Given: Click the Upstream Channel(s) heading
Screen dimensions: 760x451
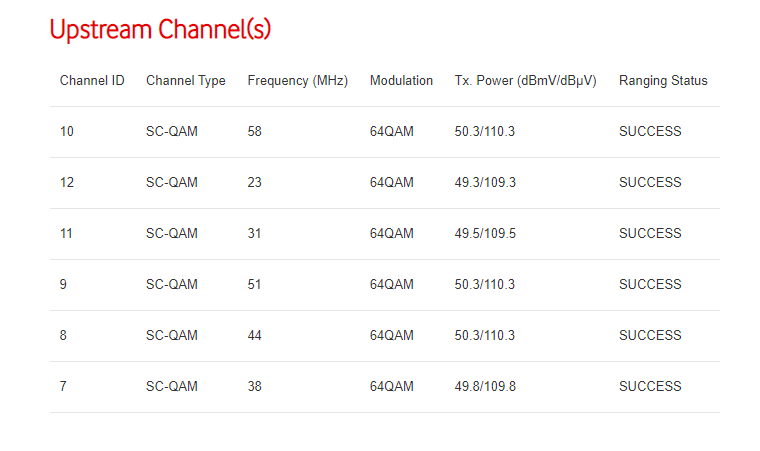Looking at the screenshot, I should (160, 30).
